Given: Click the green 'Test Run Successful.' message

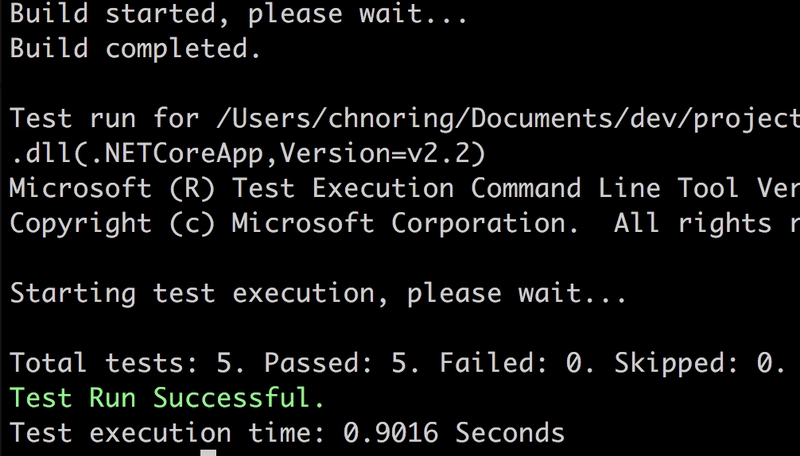Looking at the screenshot, I should click(167, 398).
